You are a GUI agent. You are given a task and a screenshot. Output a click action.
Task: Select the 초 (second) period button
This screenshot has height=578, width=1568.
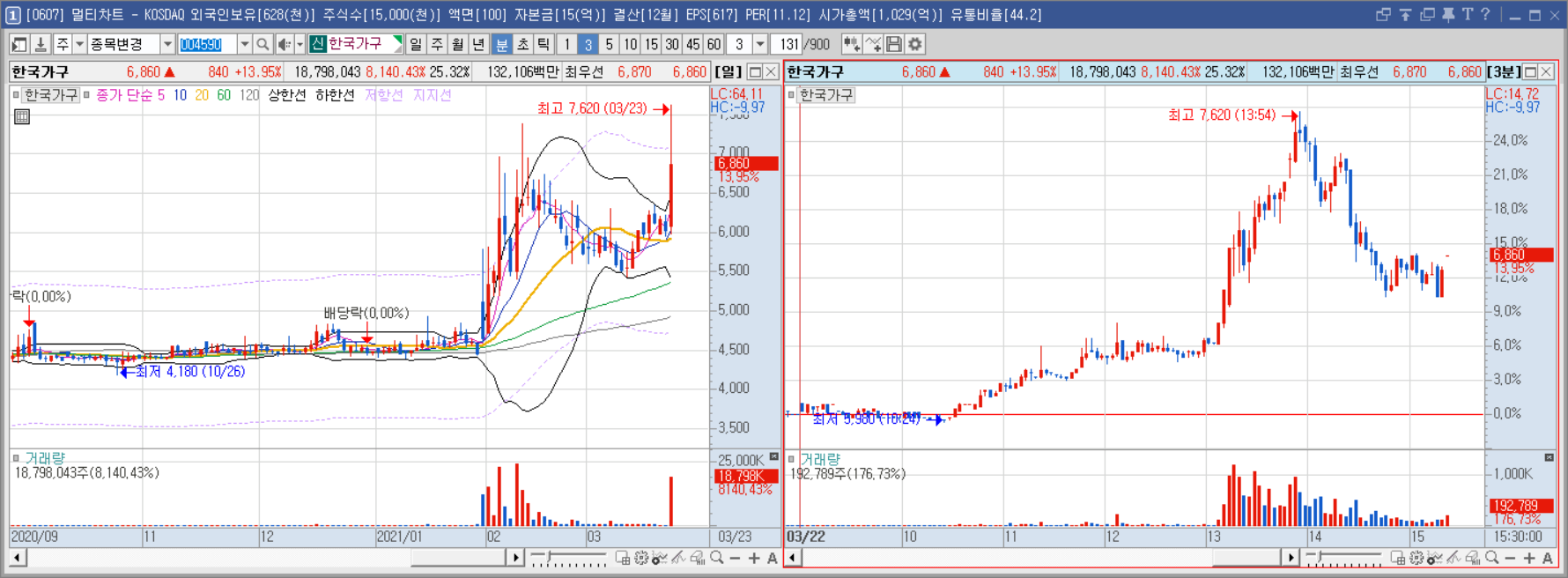(x=523, y=44)
